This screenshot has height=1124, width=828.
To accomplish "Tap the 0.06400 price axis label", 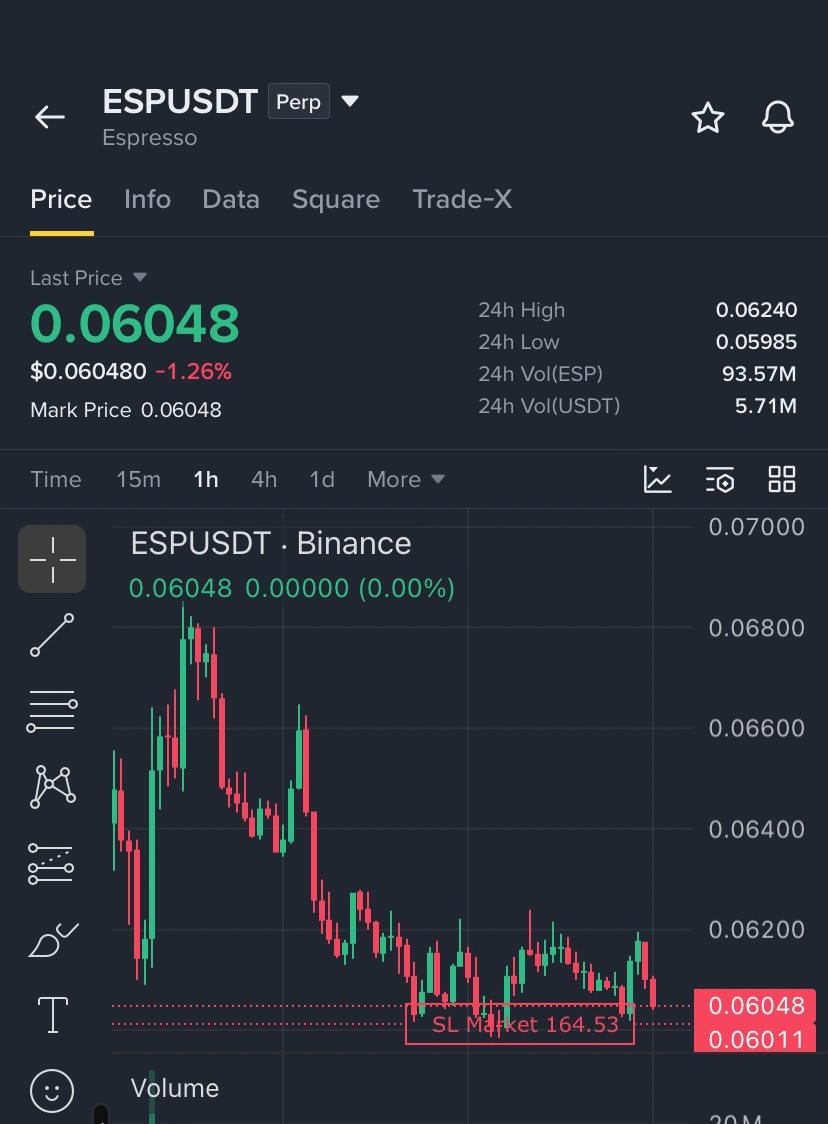I will pyautogui.click(x=756, y=829).
